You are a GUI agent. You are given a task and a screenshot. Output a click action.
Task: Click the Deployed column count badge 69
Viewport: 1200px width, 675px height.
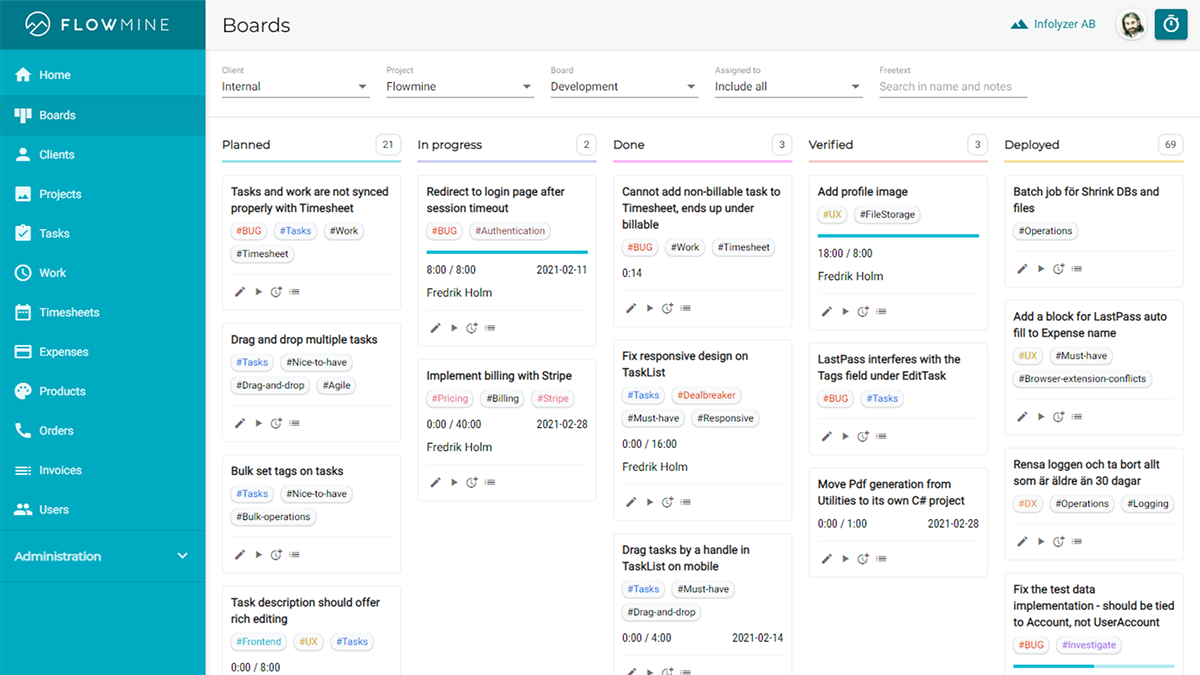click(1171, 145)
